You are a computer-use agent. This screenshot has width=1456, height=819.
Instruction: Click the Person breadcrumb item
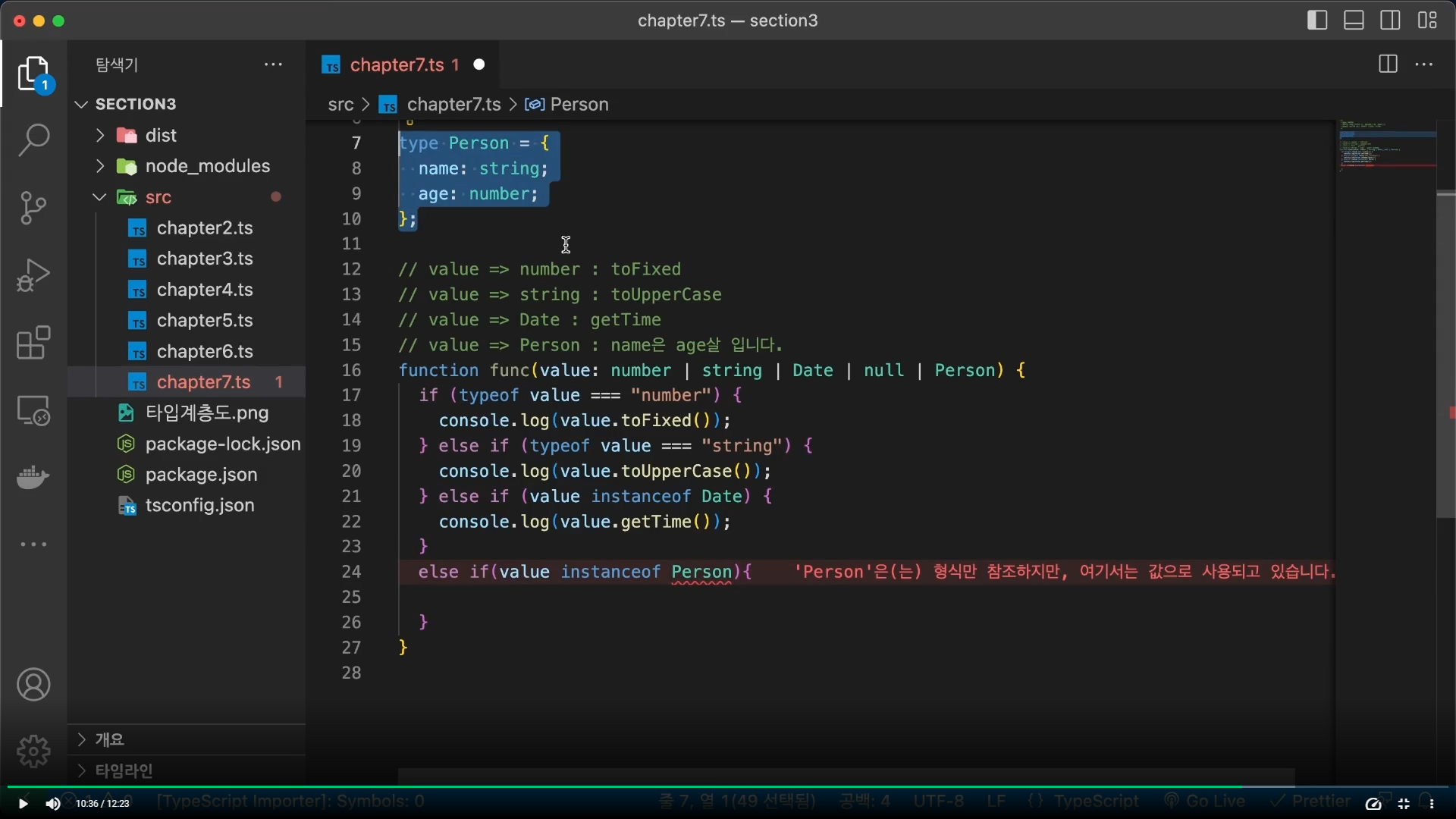pos(579,105)
